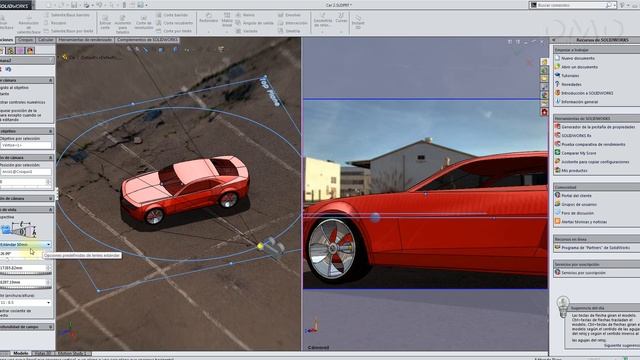Viewport: 640px width, 360px height.
Task: Open the Herramientas de renderizado tab
Action: (85, 40)
